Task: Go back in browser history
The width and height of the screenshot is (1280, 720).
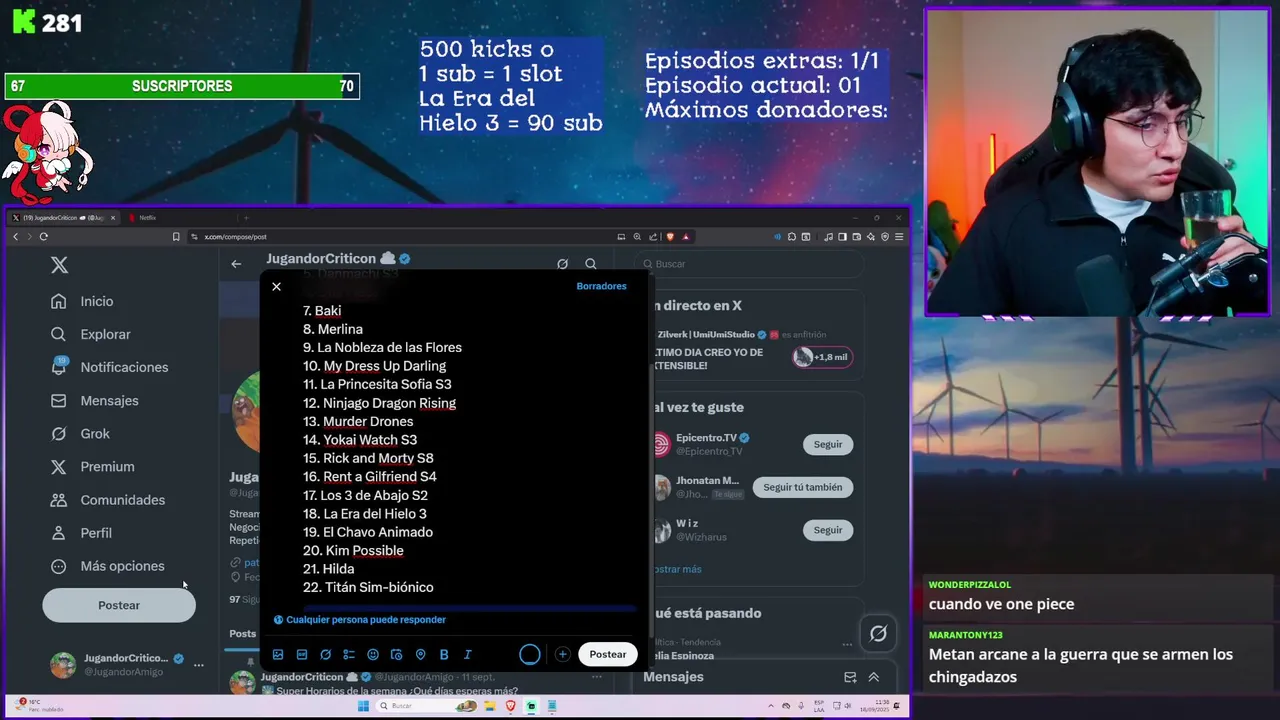Action: (15, 237)
